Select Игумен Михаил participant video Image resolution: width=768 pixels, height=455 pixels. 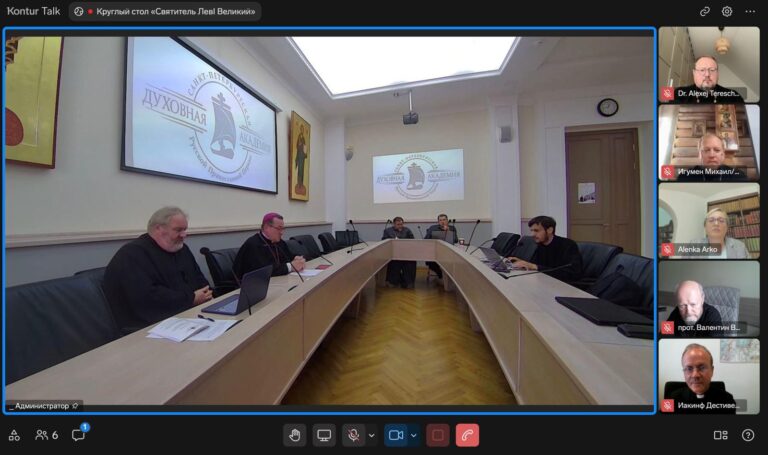709,142
